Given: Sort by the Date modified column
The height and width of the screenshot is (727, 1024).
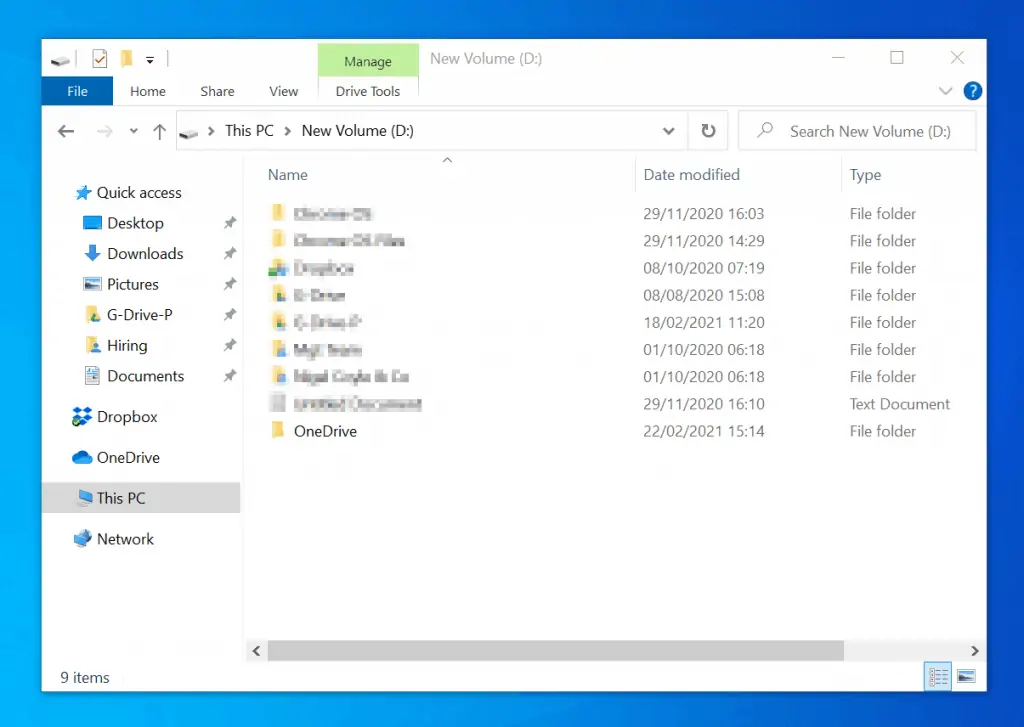Looking at the screenshot, I should [692, 174].
